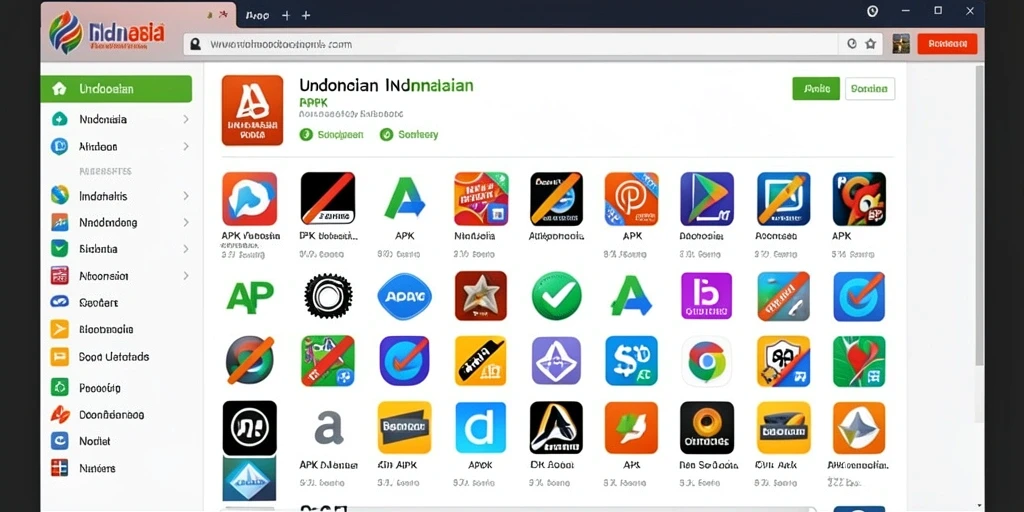This screenshot has height=512, width=1024.
Task: Click the clock icon in the title bar
Action: (872, 11)
